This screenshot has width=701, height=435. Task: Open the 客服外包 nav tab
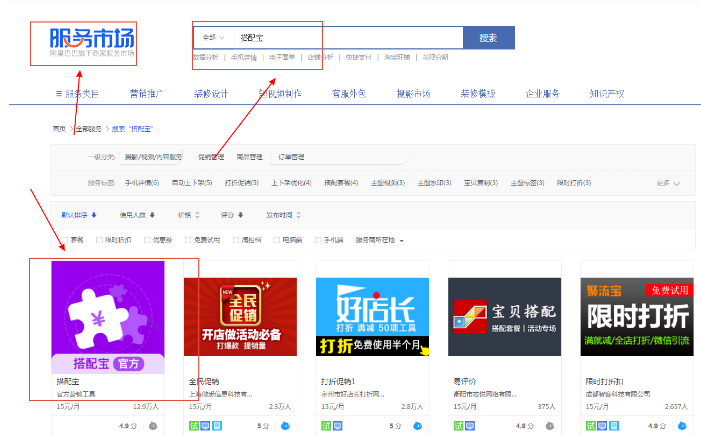click(x=349, y=94)
